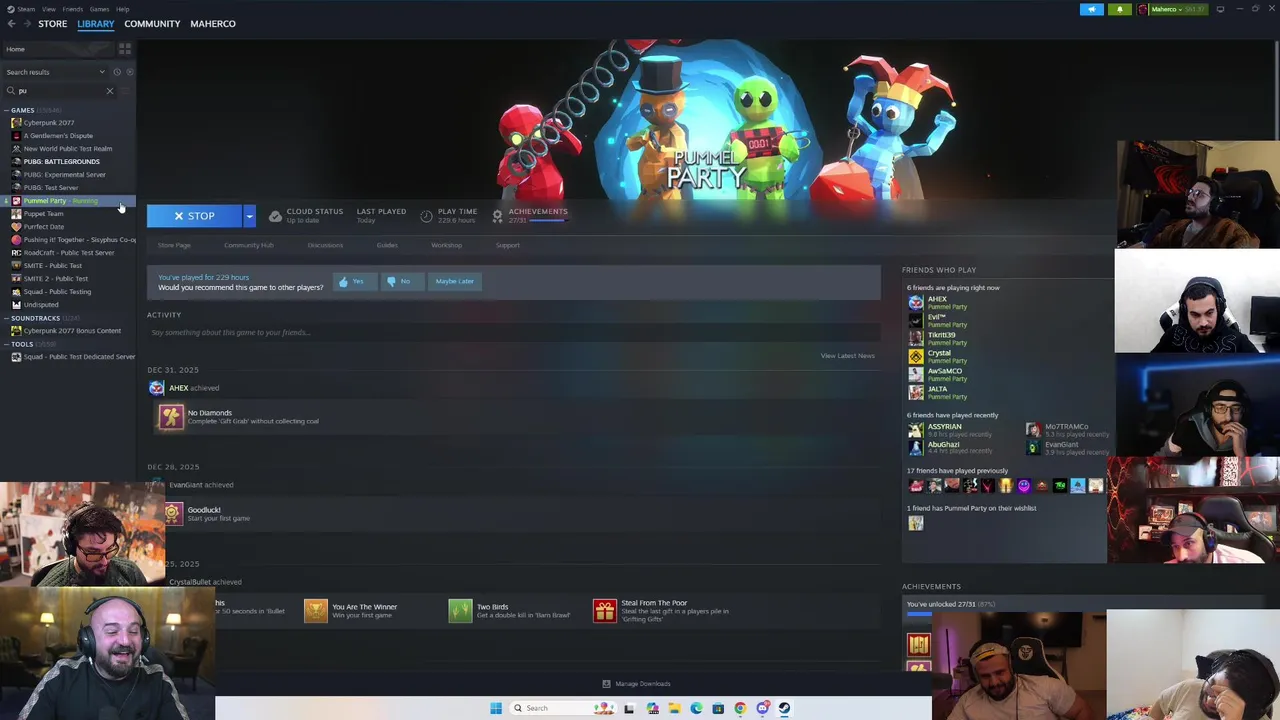Open Manage Downloads at the bottom
This screenshot has width=1280, height=720.
point(636,684)
